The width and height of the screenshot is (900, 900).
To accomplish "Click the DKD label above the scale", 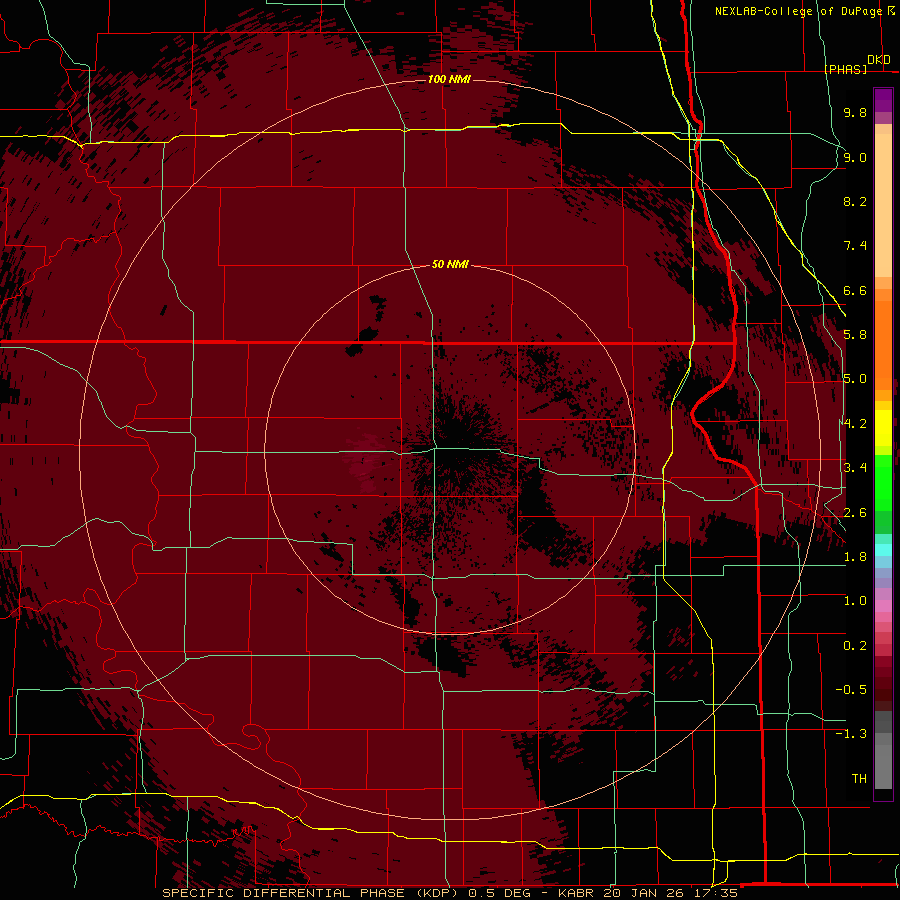I will pyautogui.click(x=879, y=60).
